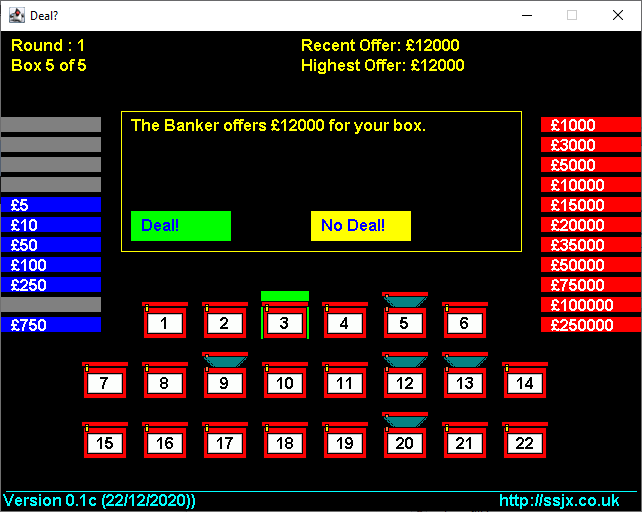Image resolution: width=642 pixels, height=512 pixels.
Task: Select box number 6
Action: click(465, 320)
